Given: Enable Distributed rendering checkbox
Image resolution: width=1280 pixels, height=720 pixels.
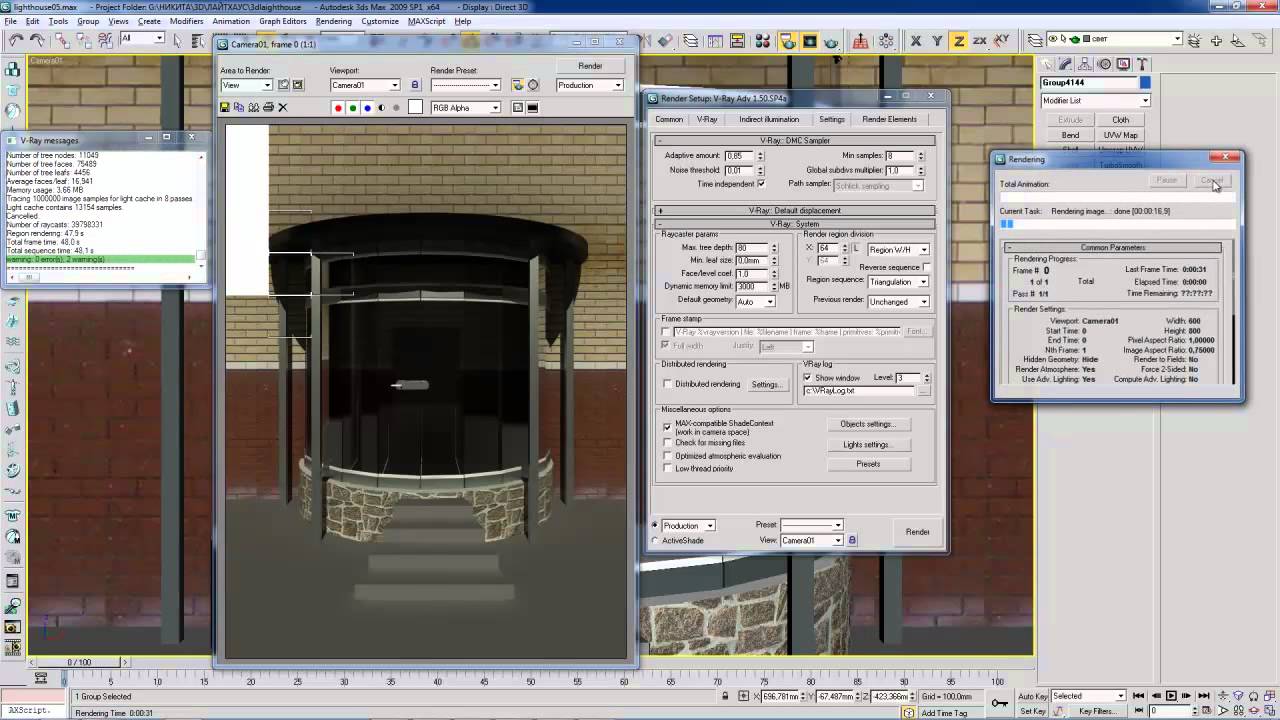Looking at the screenshot, I should [x=668, y=384].
